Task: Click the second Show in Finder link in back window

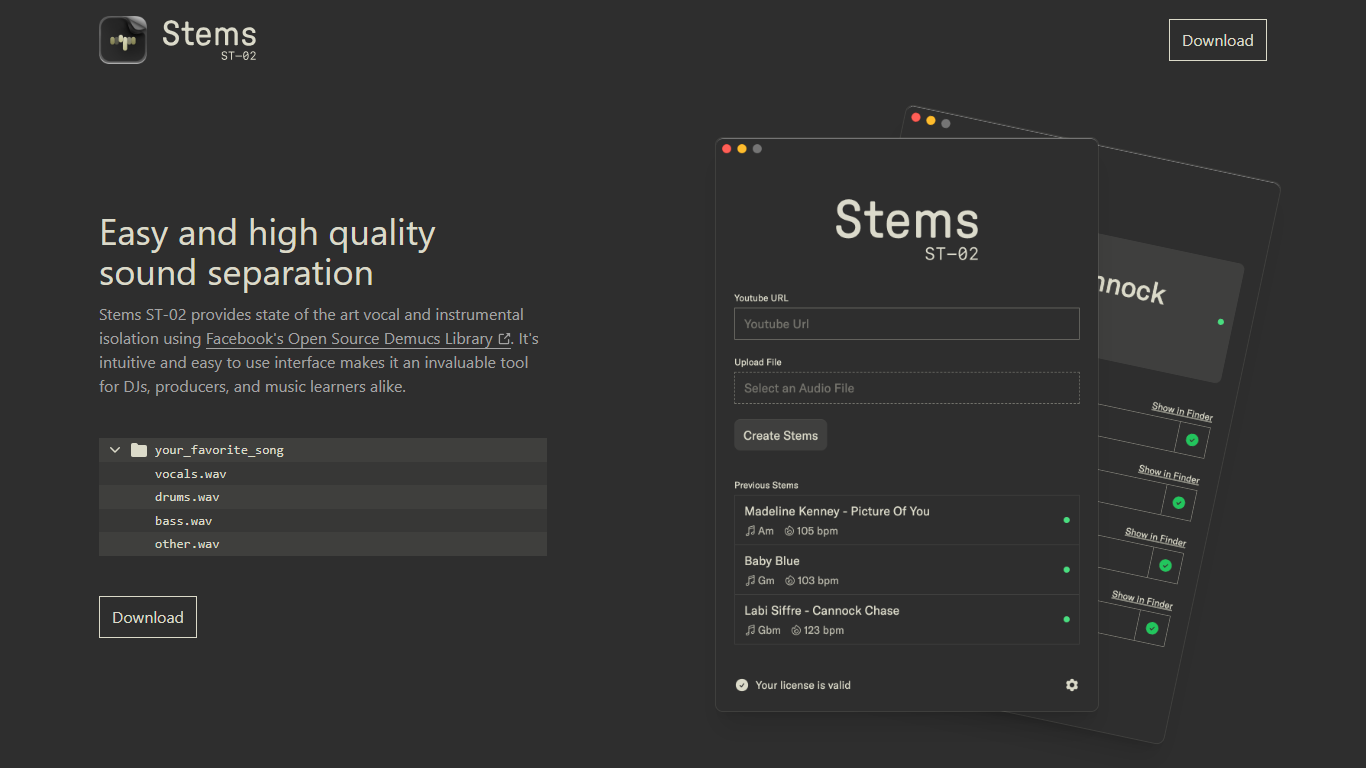Action: click(x=1169, y=474)
